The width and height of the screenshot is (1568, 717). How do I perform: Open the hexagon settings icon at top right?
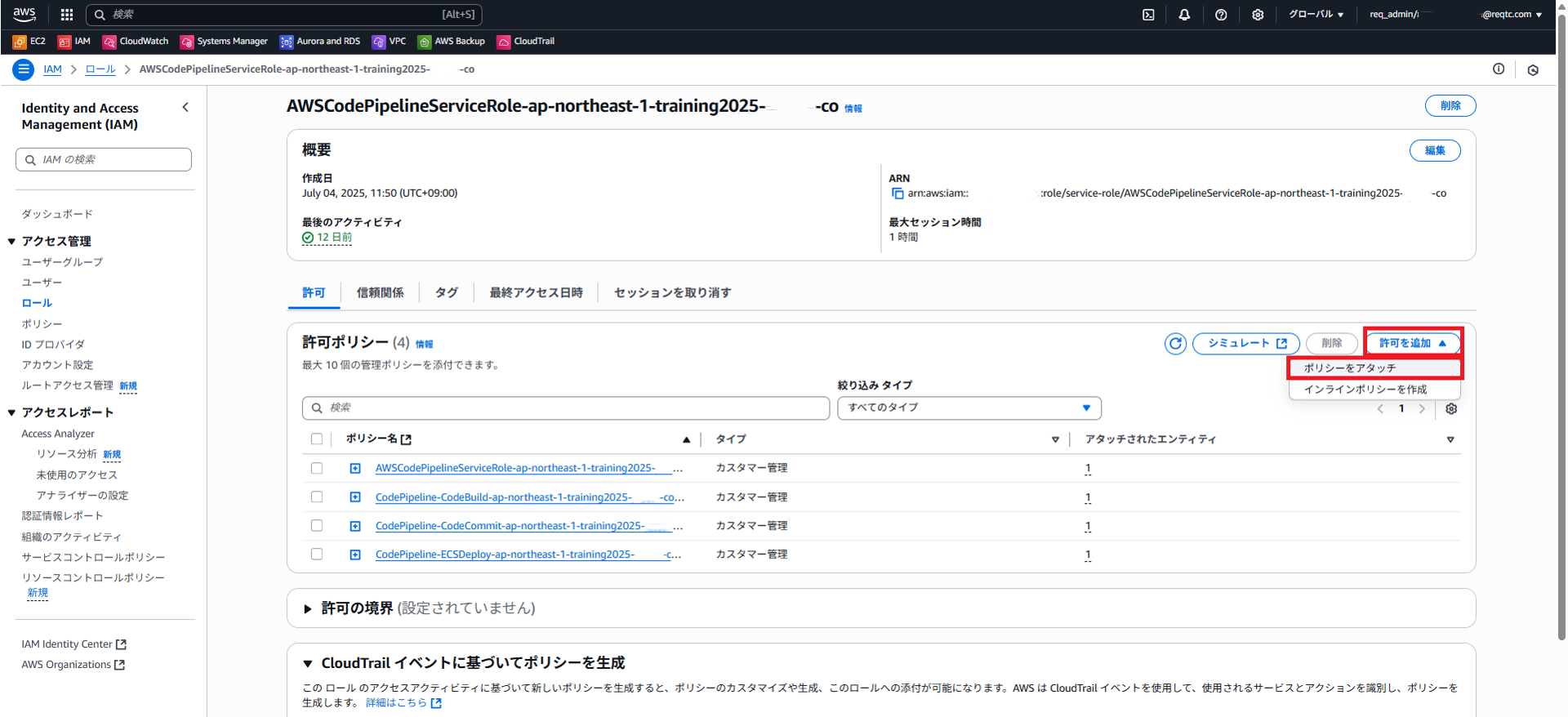[x=1533, y=70]
